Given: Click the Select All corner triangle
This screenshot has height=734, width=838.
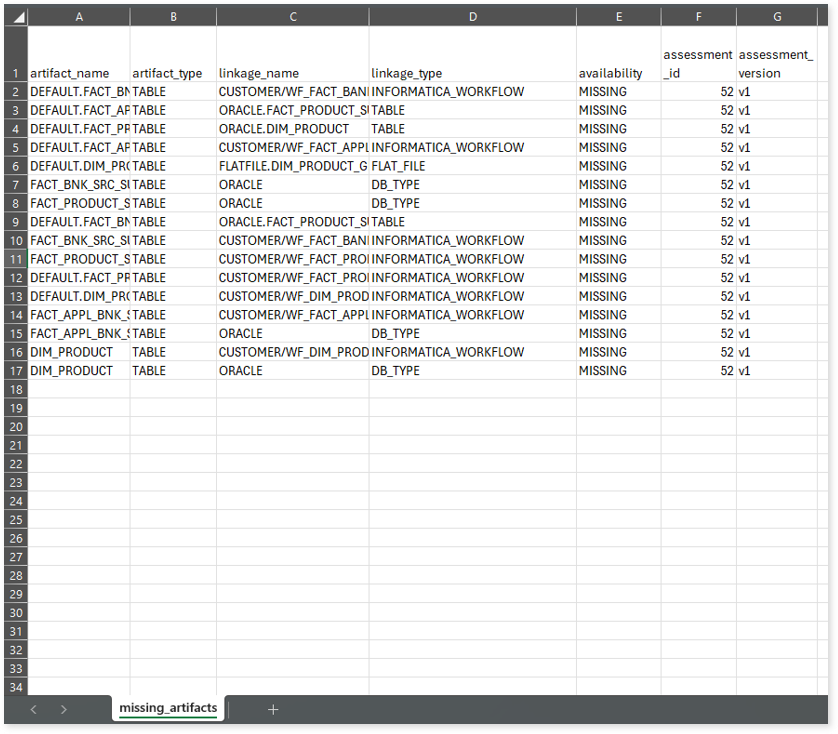Looking at the screenshot, I should tap(15, 17).
